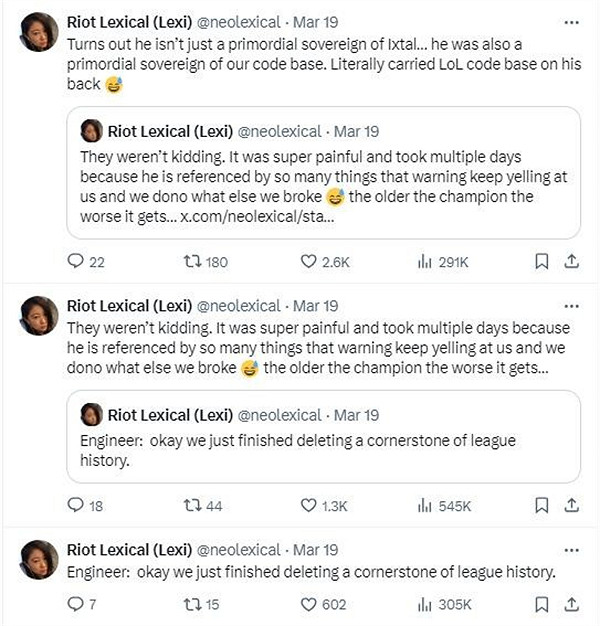The height and width of the screenshot is (626, 600).
Task: Like the tweet with 1.3K likes
Action: click(309, 506)
